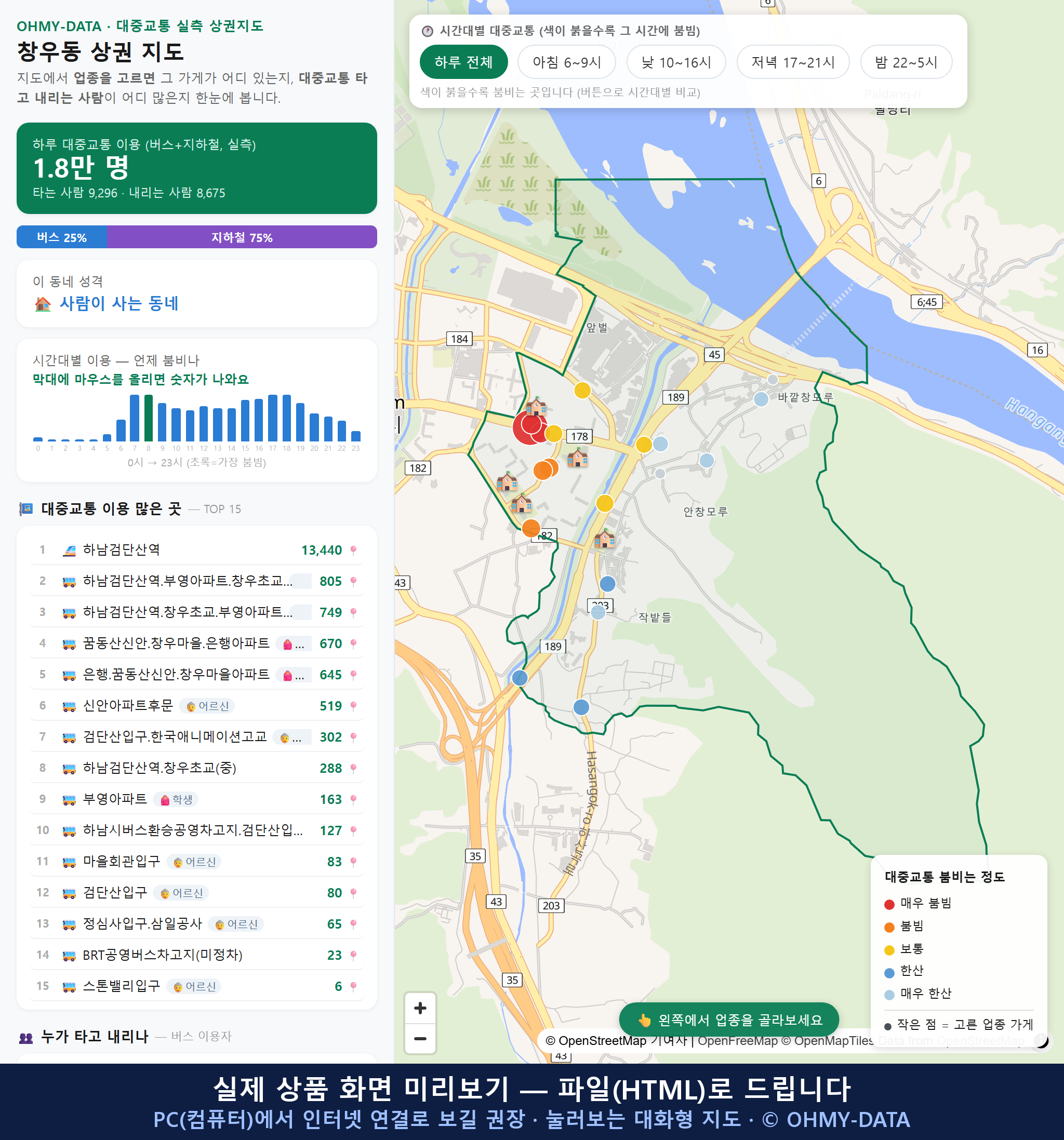Click the green 8시 peak bar

pyautogui.click(x=149, y=418)
